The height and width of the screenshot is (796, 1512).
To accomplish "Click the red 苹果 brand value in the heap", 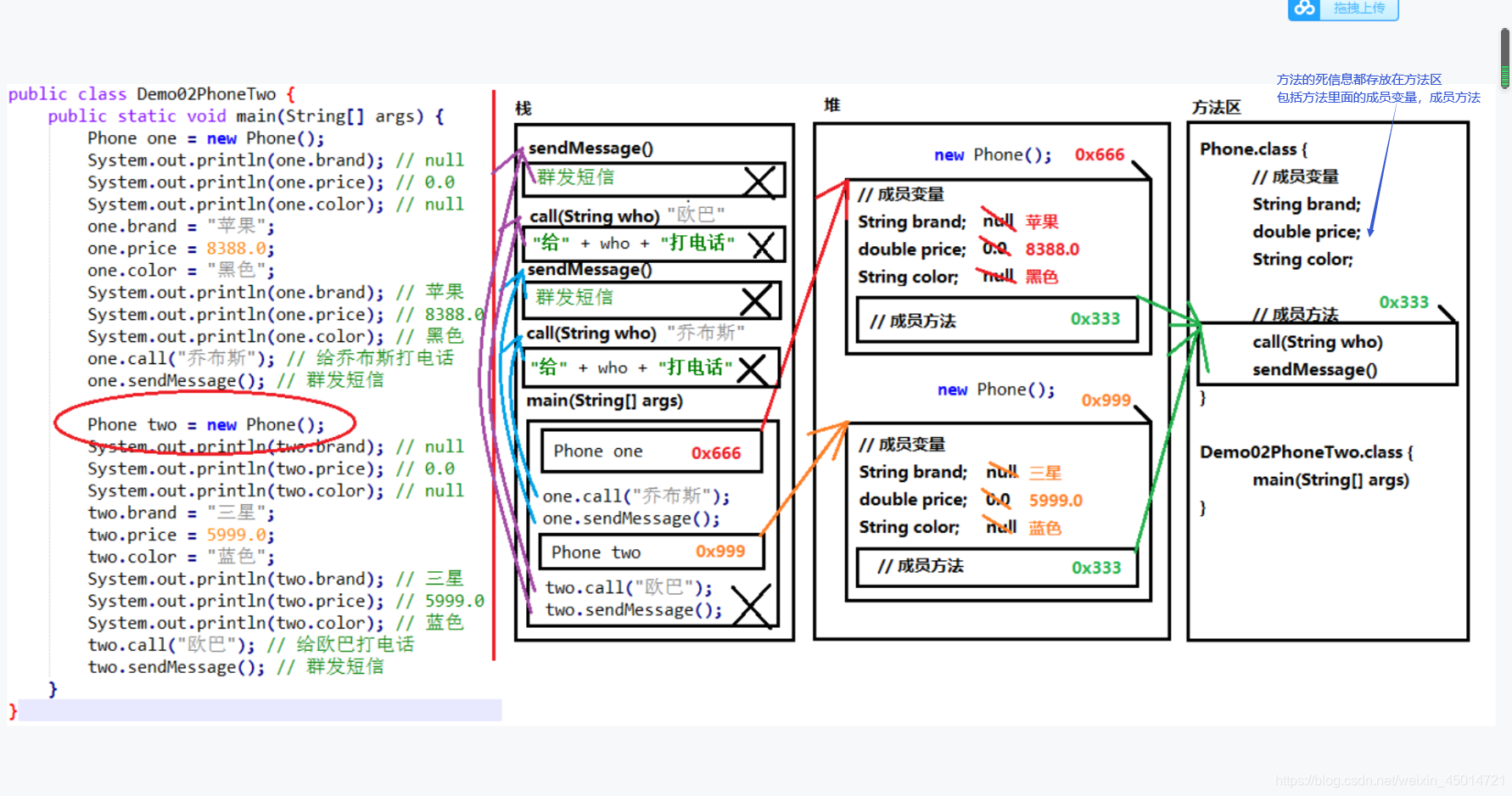I will pyautogui.click(x=1042, y=222).
